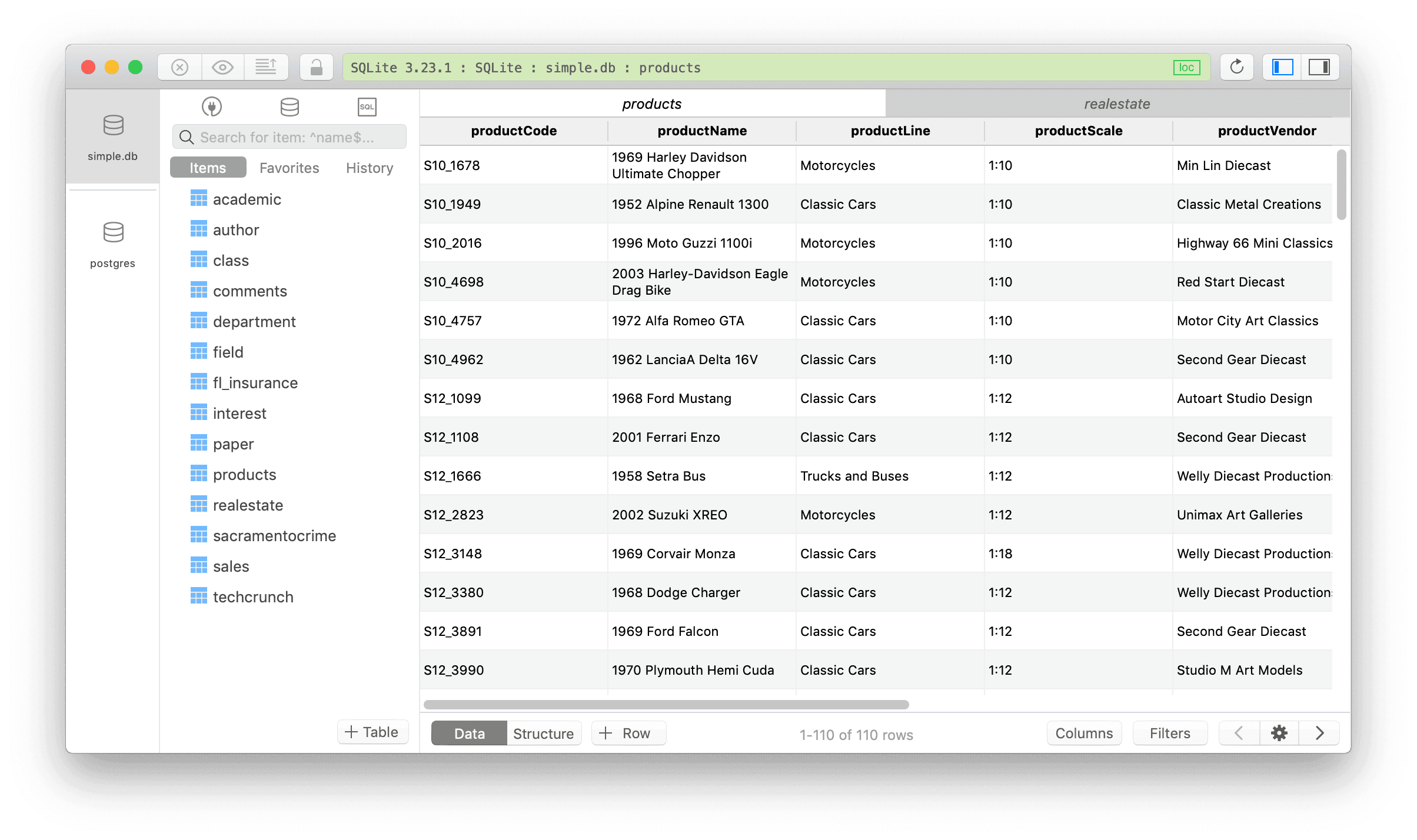Click the eye preview icon in toolbar
The width and height of the screenshot is (1417, 840).
pos(222,68)
